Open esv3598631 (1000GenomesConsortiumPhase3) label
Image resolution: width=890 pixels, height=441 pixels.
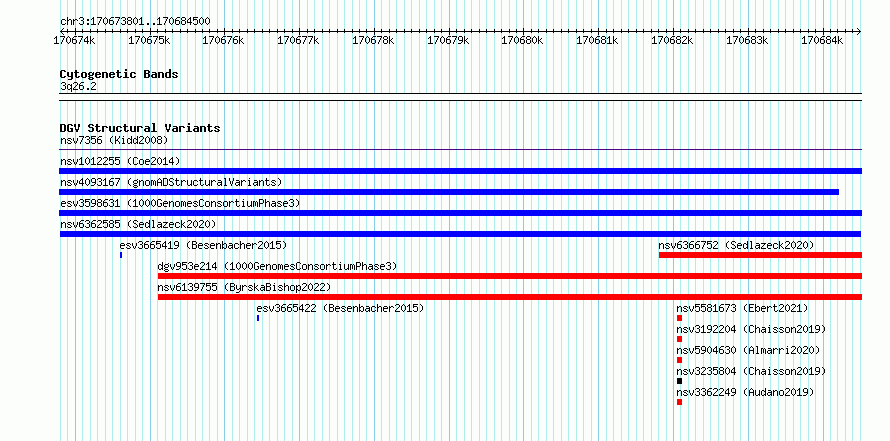pyautogui.click(x=180, y=203)
